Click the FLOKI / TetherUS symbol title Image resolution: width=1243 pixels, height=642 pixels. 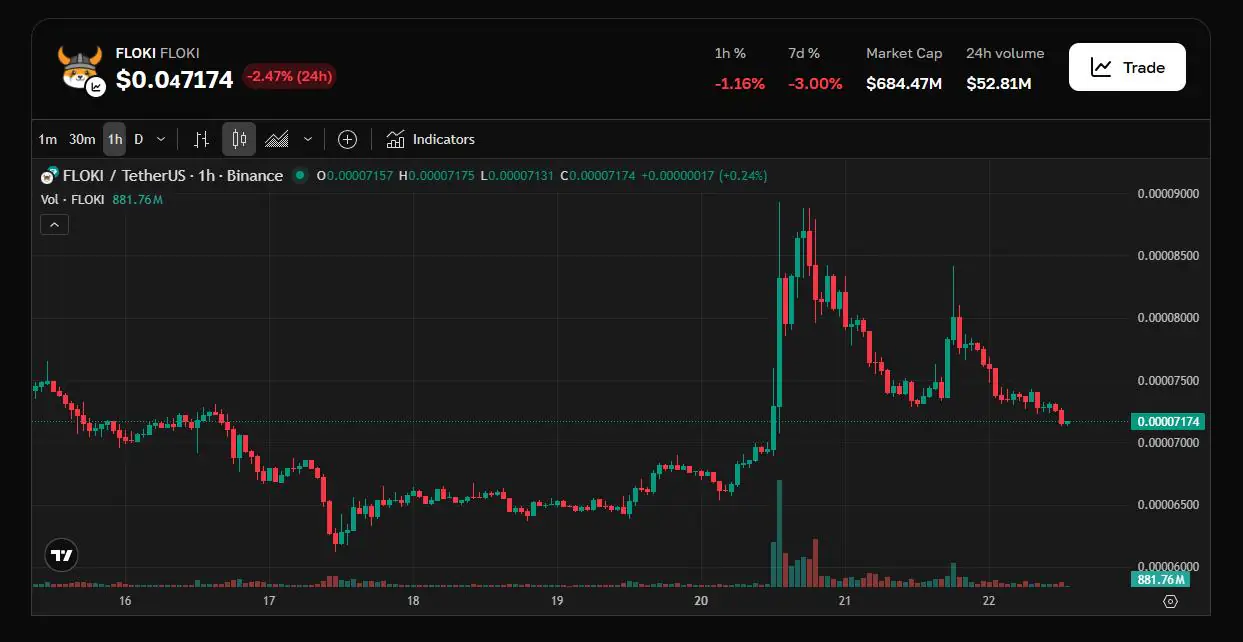pos(125,176)
